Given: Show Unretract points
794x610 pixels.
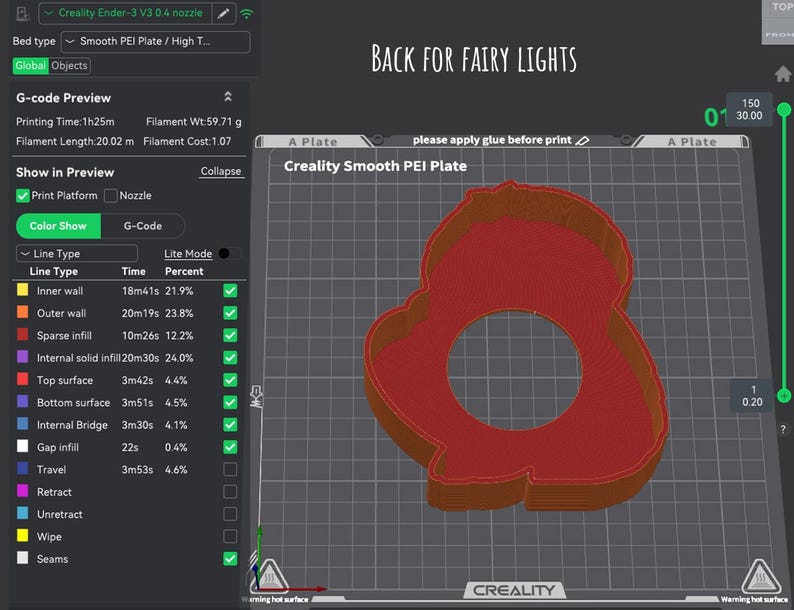Looking at the screenshot, I should point(230,514).
